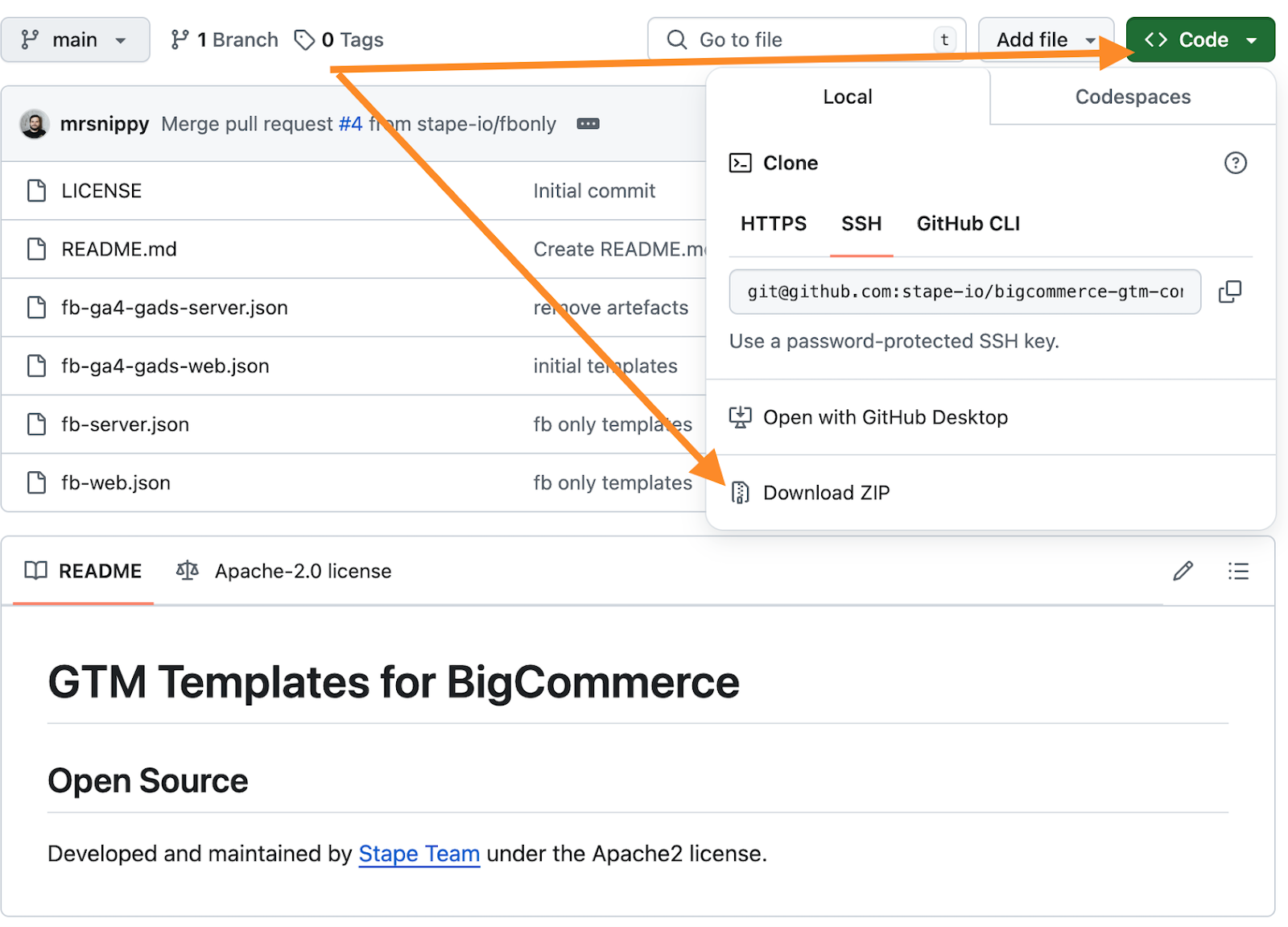The image size is (1288, 927).
Task: Open fb-web.json file
Action: (116, 482)
